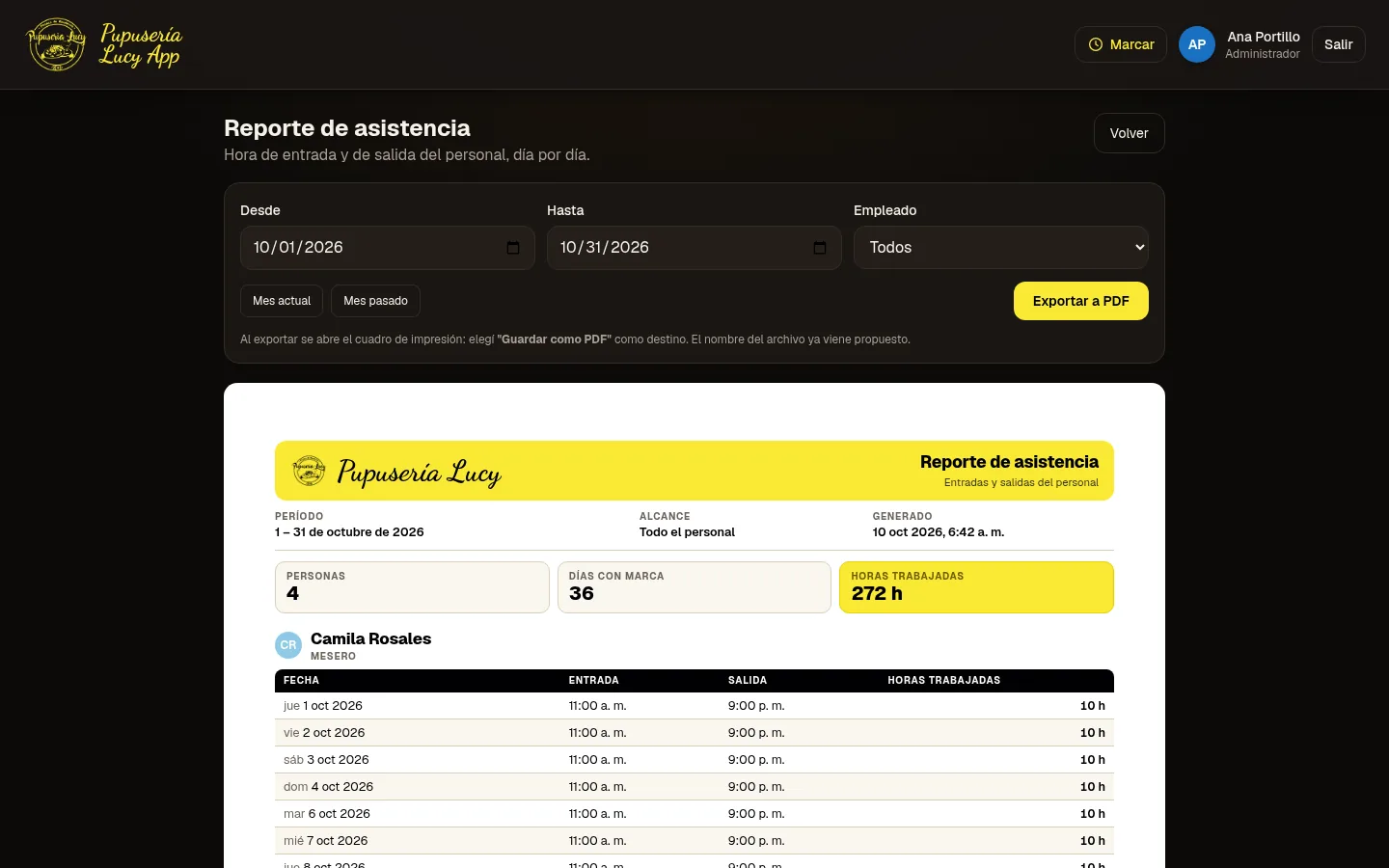Click the row date vie 2 oct 2026
This screenshot has width=1389, height=868.
tap(324, 733)
